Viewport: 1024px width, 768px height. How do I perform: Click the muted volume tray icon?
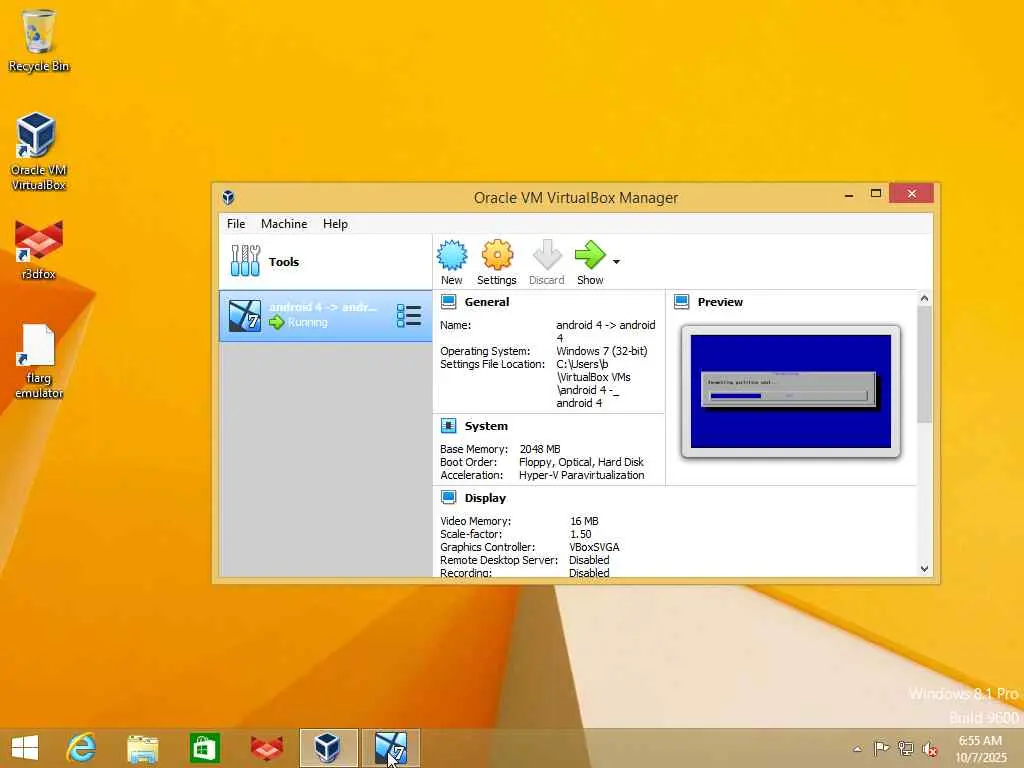(x=929, y=749)
